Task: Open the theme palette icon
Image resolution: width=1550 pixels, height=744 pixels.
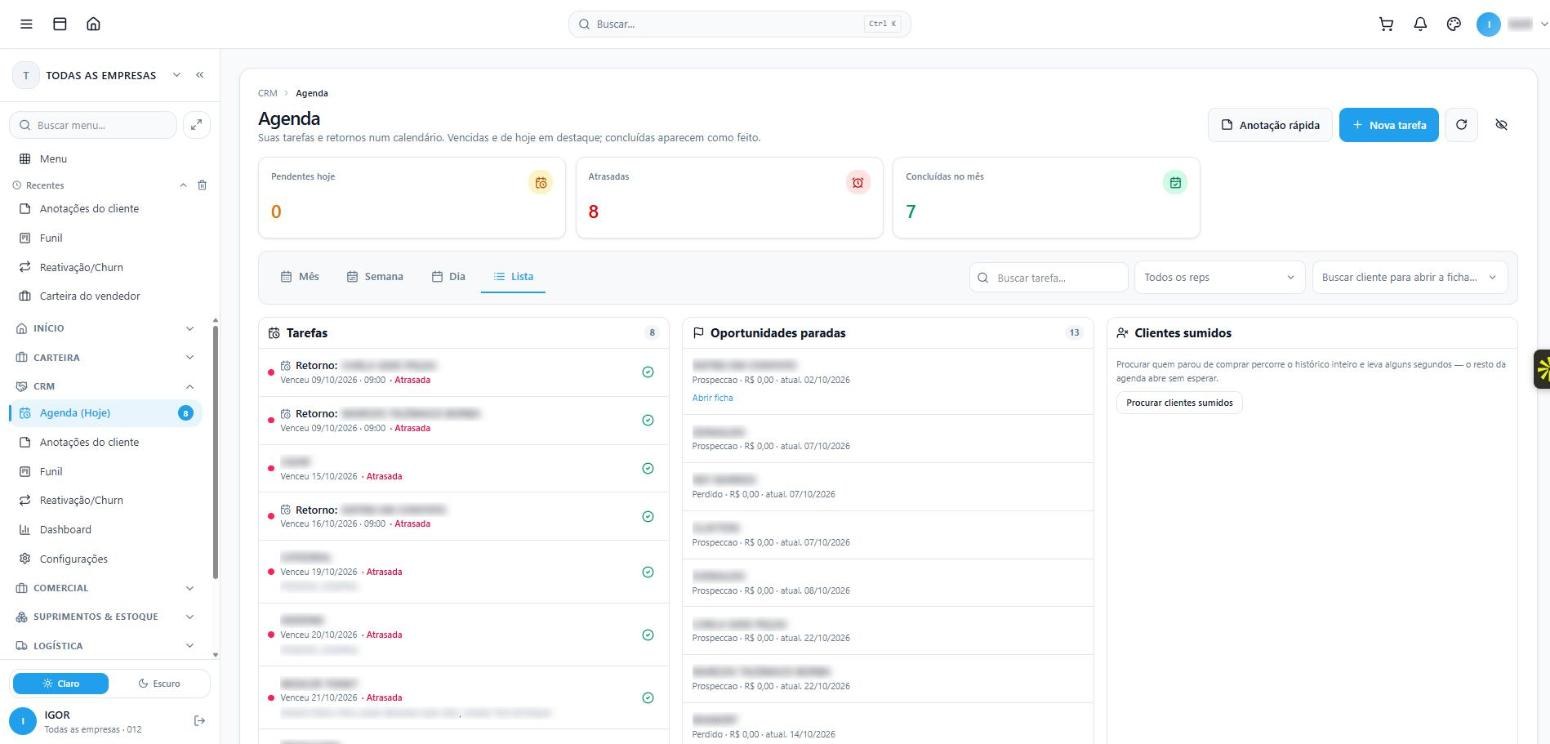Action: [1454, 24]
